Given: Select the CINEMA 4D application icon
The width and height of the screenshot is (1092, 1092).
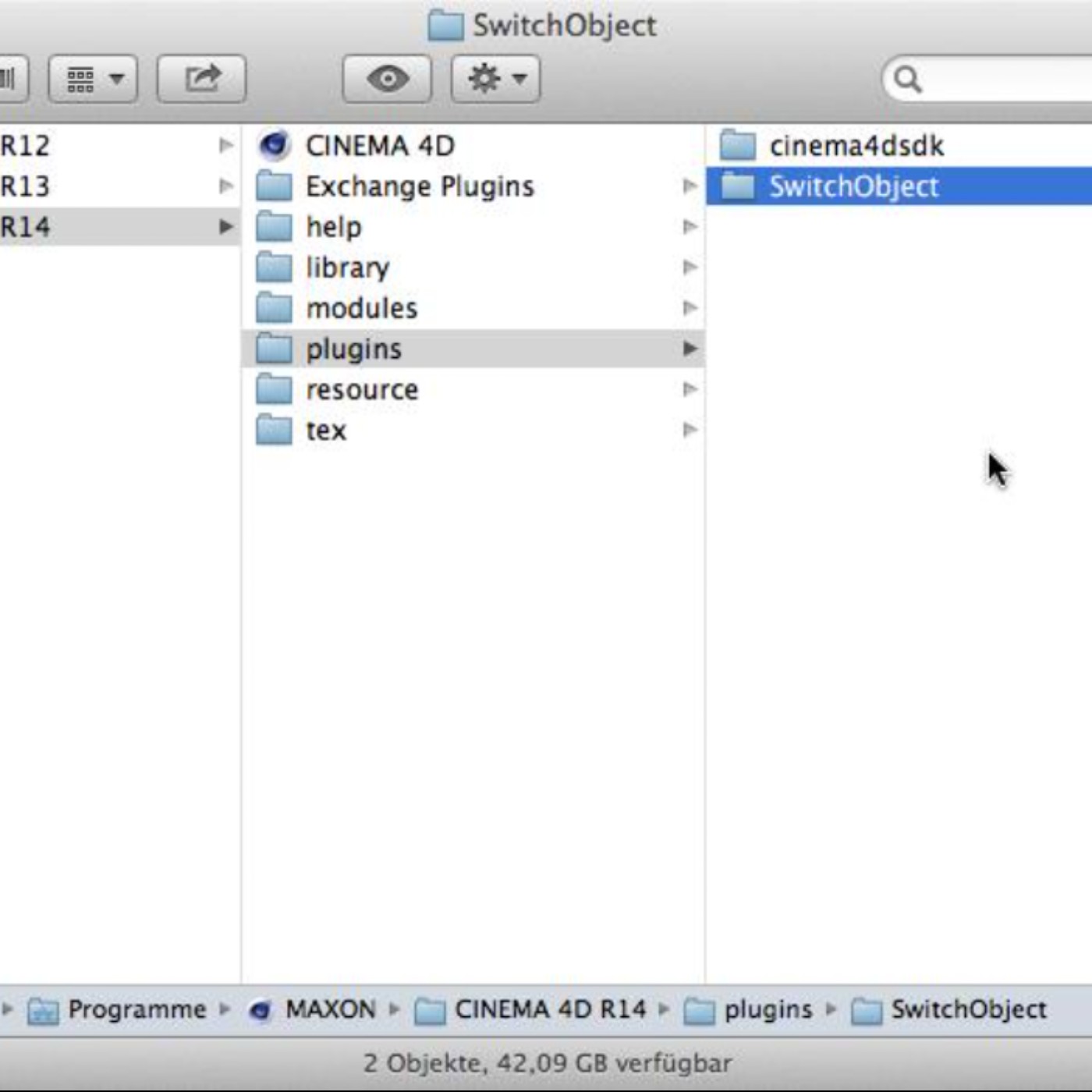Looking at the screenshot, I should click(x=274, y=145).
